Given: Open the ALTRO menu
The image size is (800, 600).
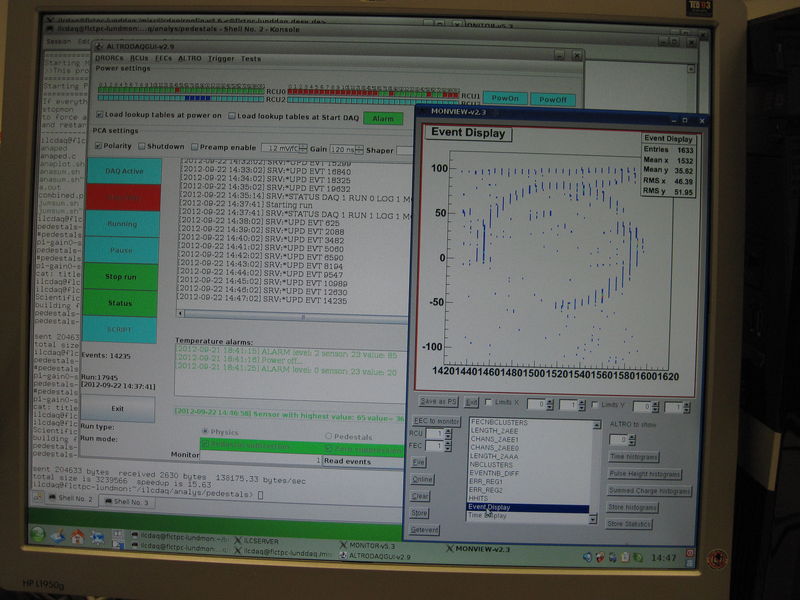Looking at the screenshot, I should 190,59.
